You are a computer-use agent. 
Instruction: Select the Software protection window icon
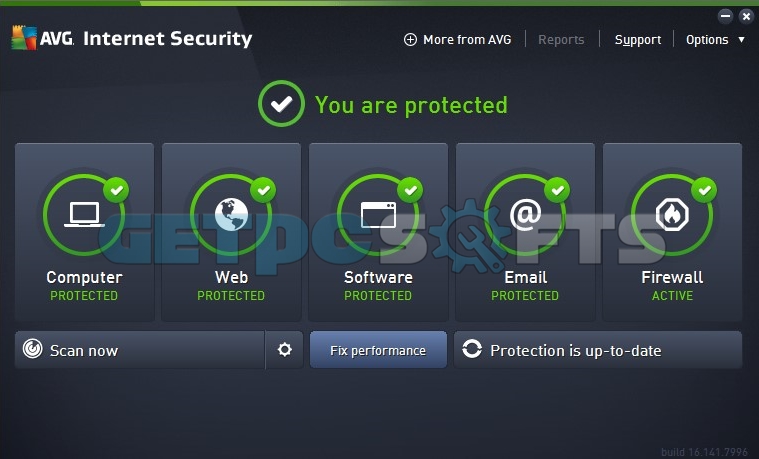[379, 214]
